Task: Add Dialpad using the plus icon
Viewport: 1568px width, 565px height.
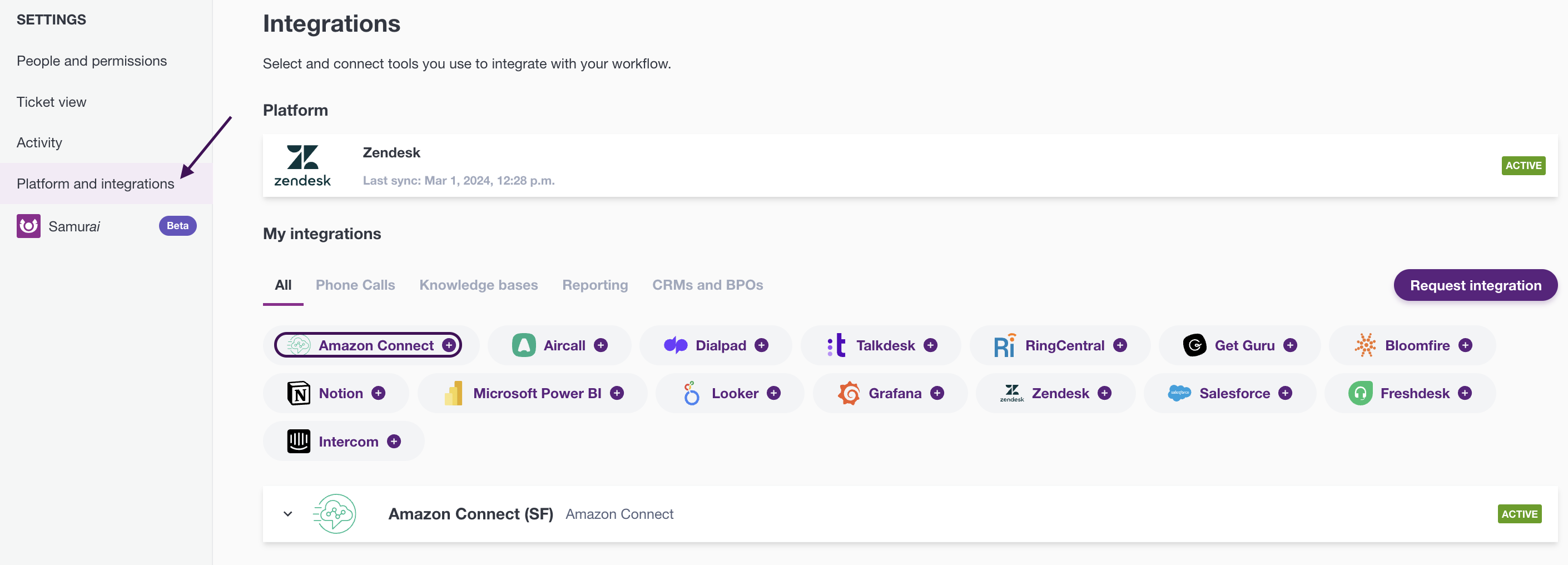Action: (x=761, y=345)
